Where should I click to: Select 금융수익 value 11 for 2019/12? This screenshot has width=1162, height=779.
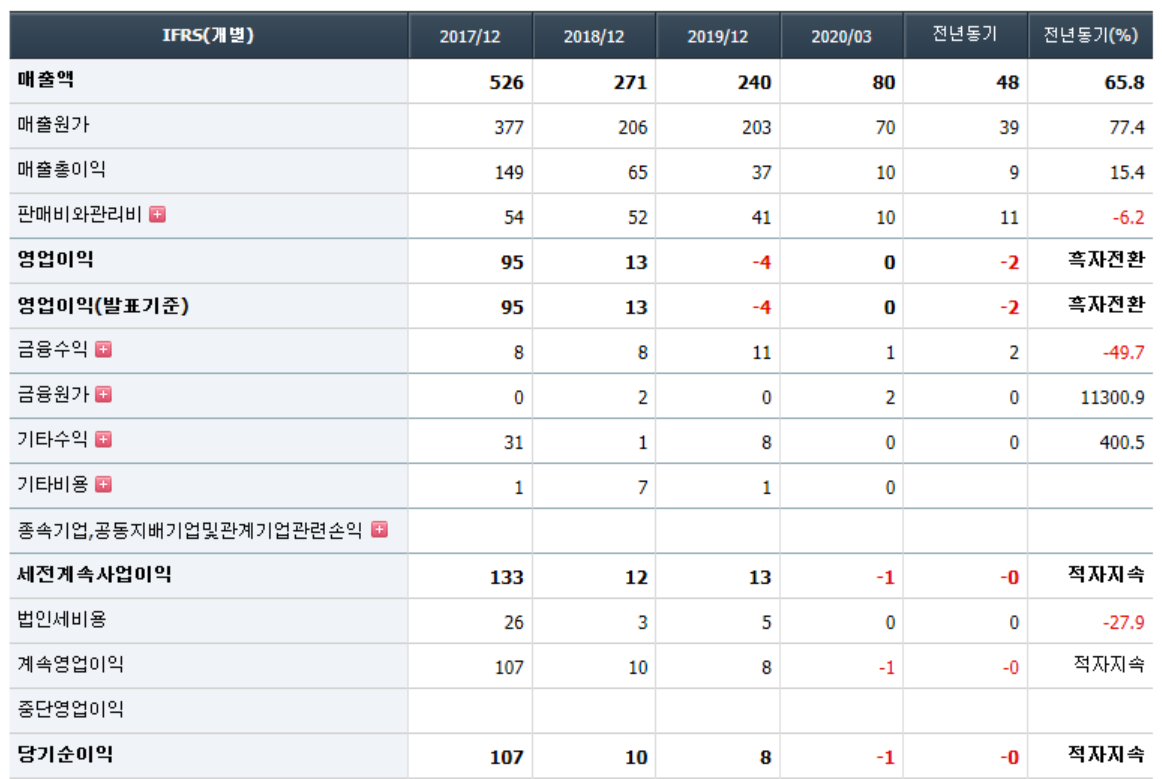tap(762, 352)
